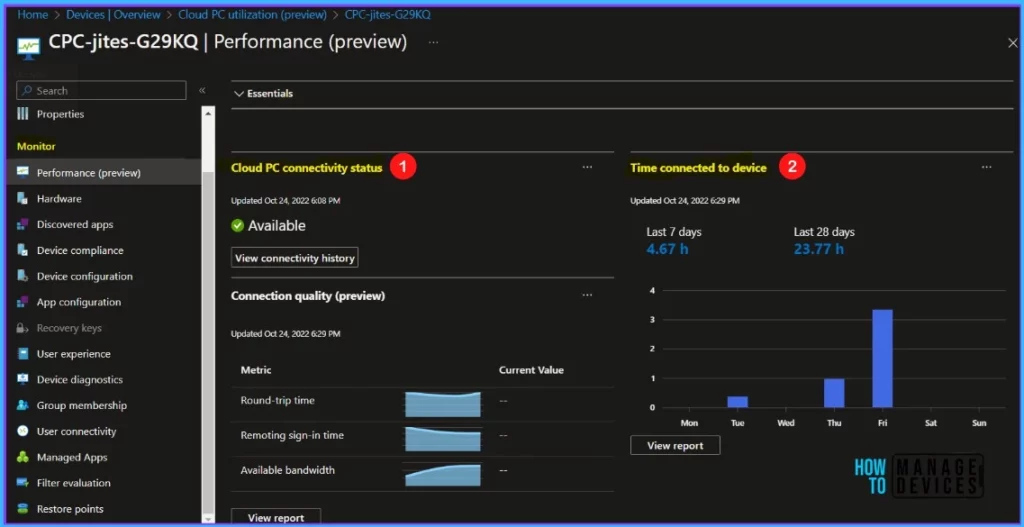The image size is (1024, 527).
Task: Click the Recovery keys lock icon
Action: [x=23, y=328]
